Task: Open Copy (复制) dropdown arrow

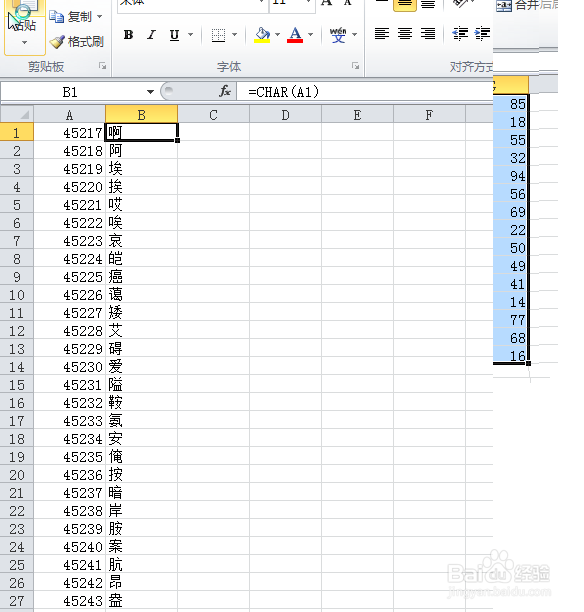Action: coord(100,17)
